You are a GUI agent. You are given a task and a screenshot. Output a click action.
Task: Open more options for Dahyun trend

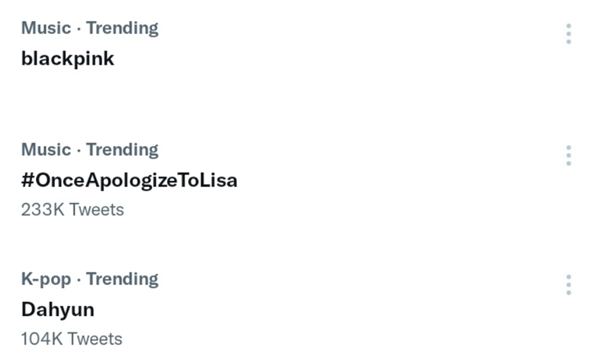point(568,285)
